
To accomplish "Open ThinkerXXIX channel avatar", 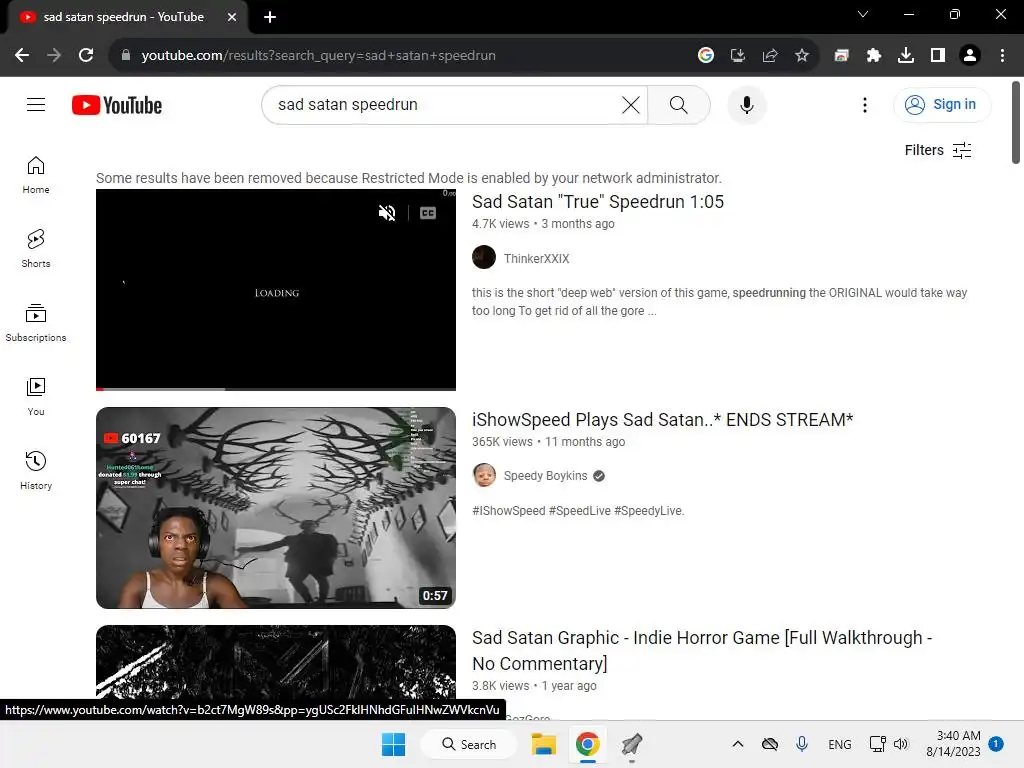I will point(484,257).
